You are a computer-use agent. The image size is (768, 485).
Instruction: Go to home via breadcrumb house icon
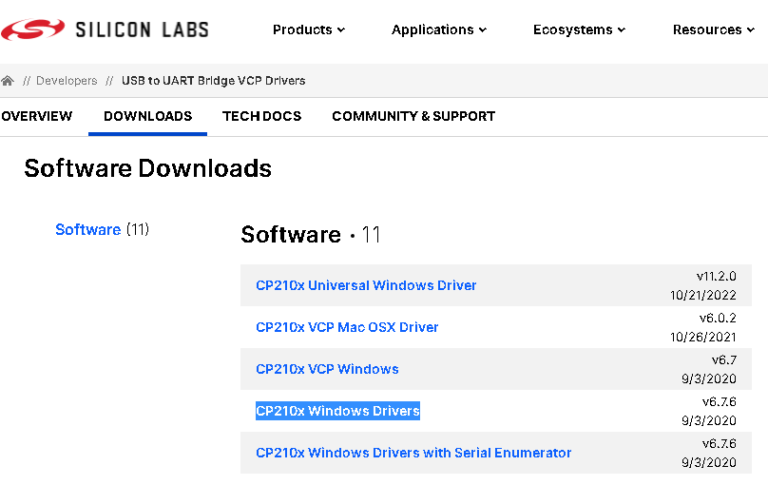pos(7,80)
